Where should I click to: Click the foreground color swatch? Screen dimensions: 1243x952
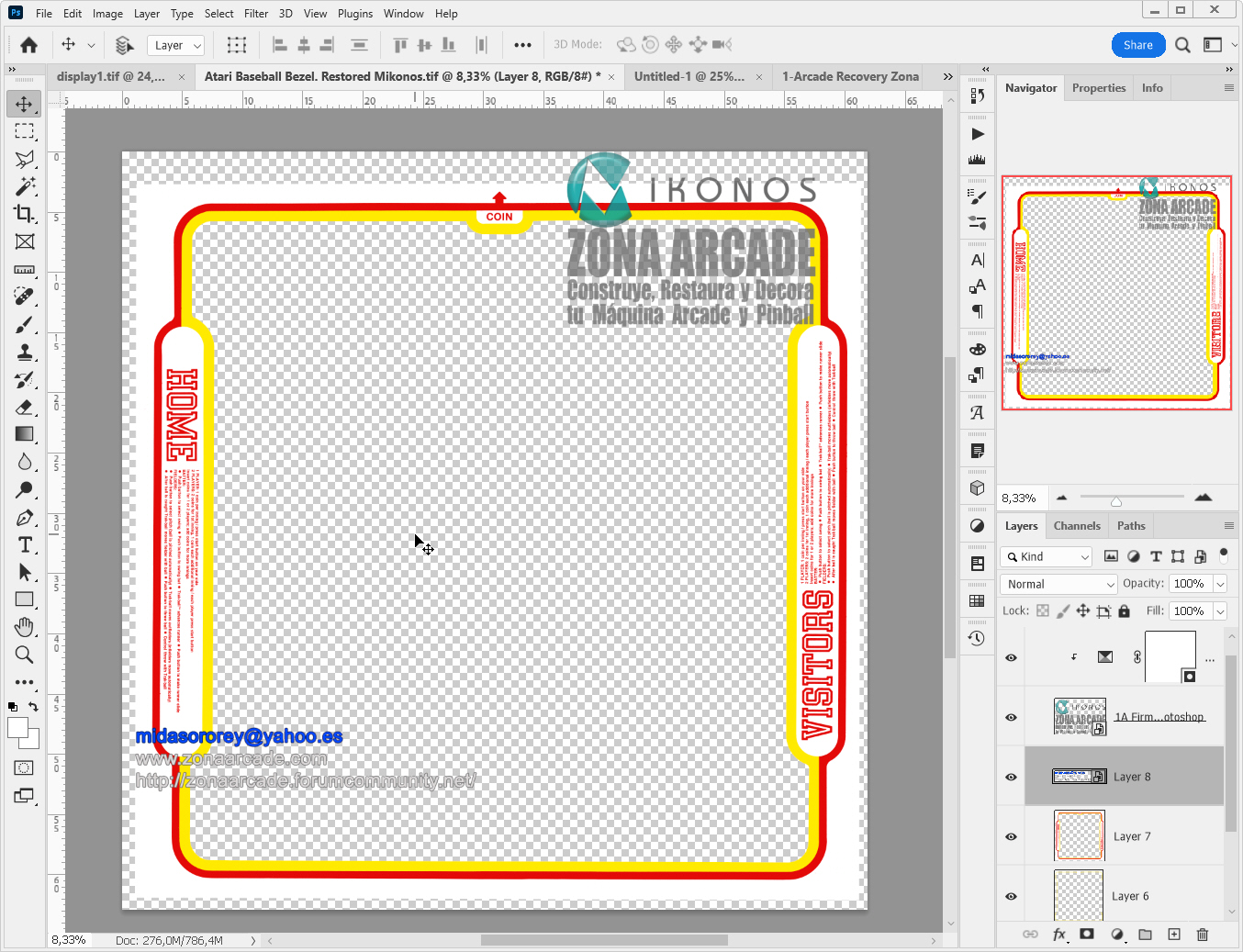17,728
